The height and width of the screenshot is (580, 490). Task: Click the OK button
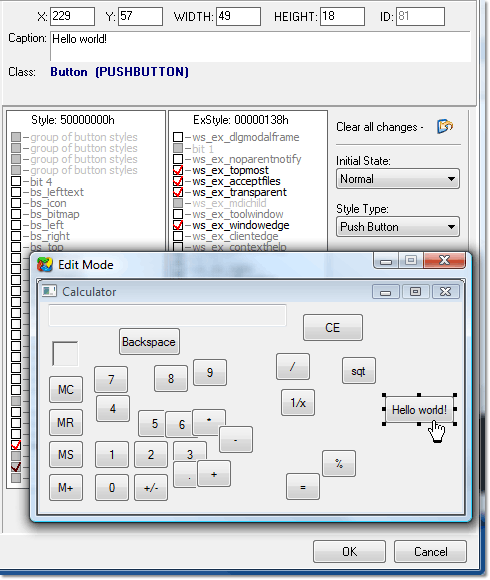(349, 552)
